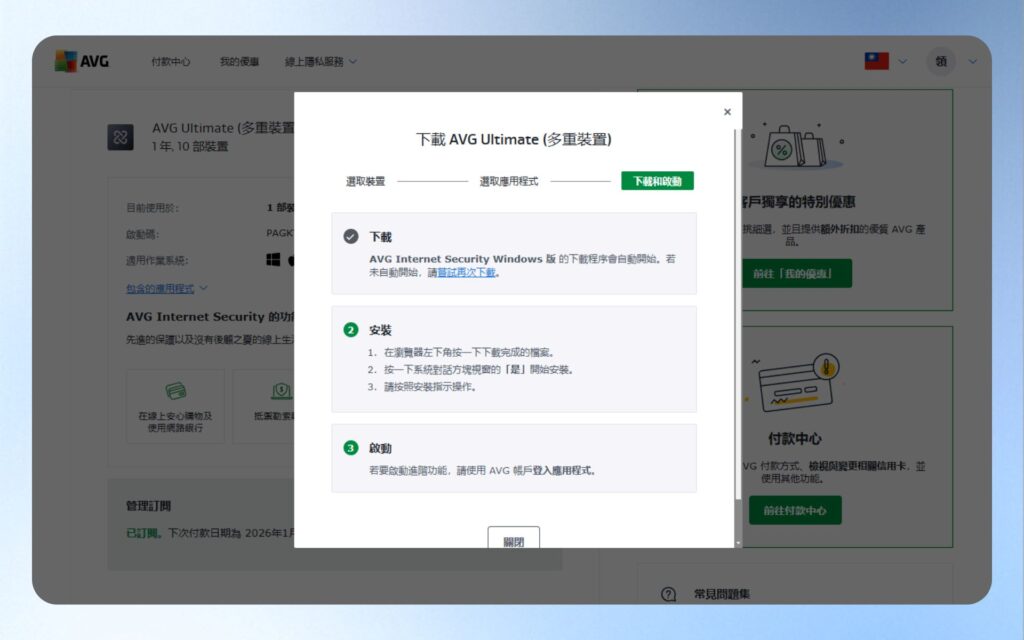Click the dialog title 下載 AVG Ultimate
The image size is (1024, 640).
pyautogui.click(x=513, y=139)
